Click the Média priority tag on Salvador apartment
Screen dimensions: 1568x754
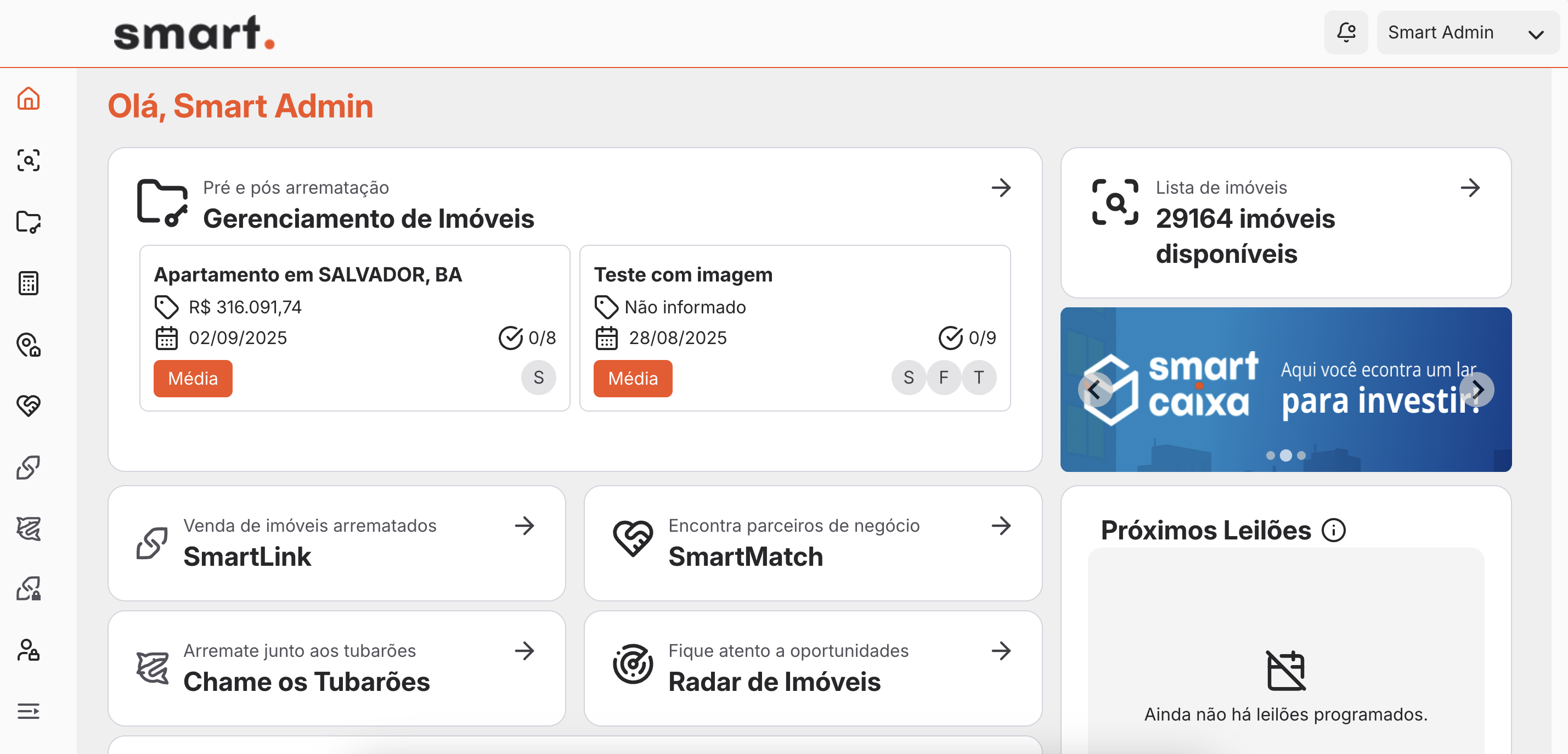pos(193,378)
